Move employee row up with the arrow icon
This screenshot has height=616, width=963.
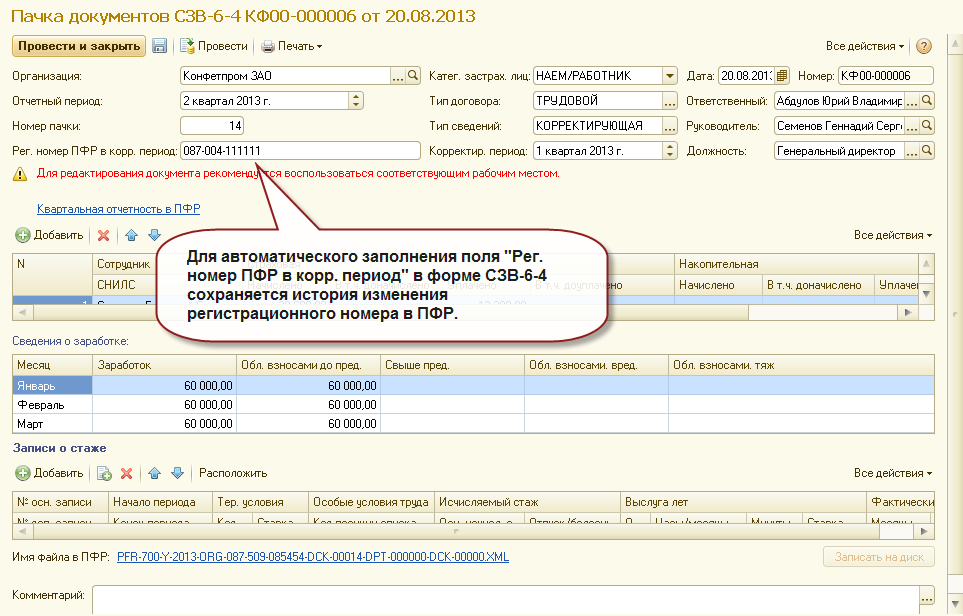(131, 235)
